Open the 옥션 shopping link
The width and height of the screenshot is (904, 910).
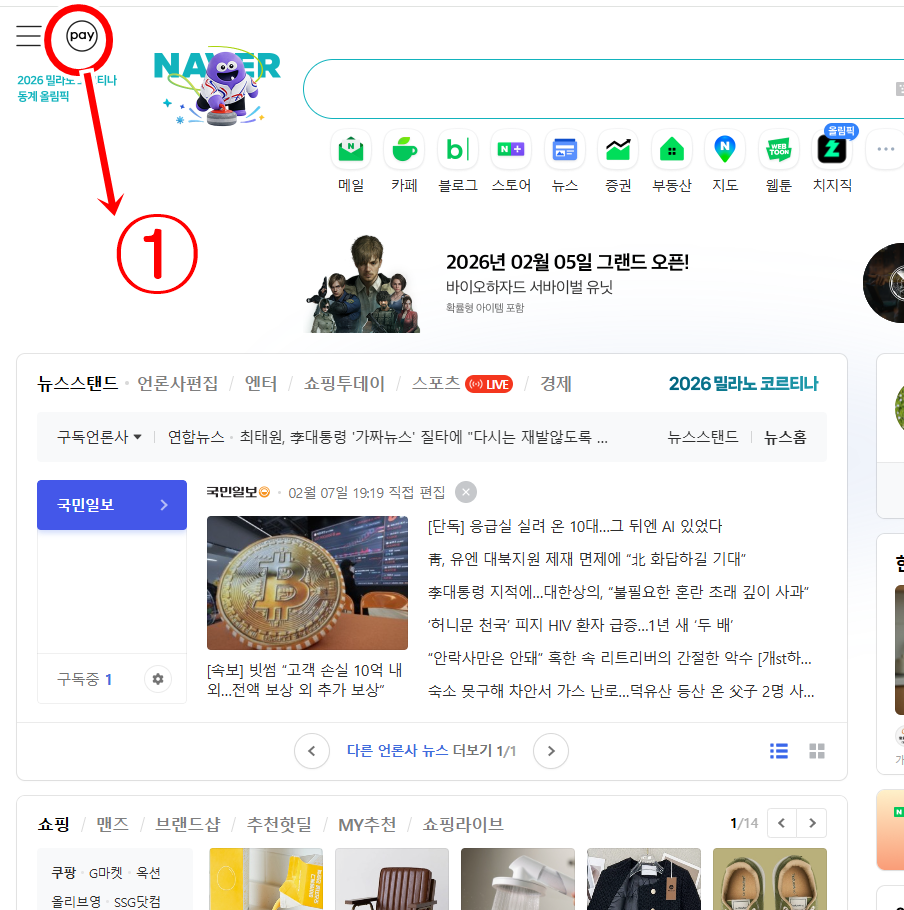148,873
